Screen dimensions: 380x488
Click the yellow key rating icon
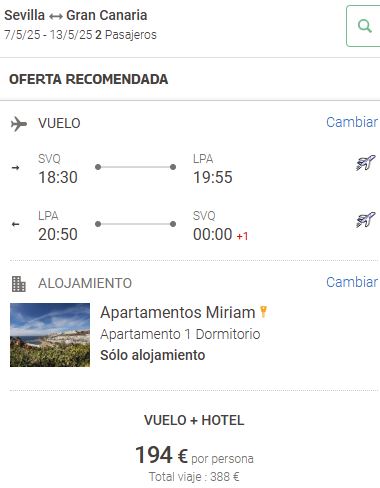click(x=263, y=312)
